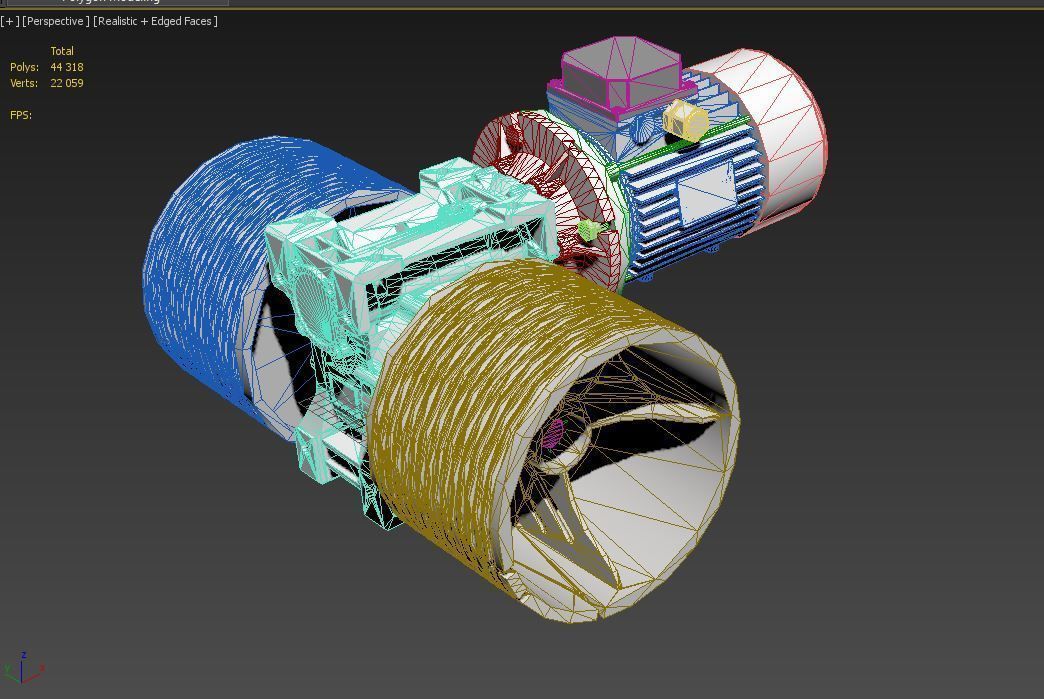The image size is (1044, 699).
Task: Click the 'FPS:' statistics label
Action: [x=21, y=115]
